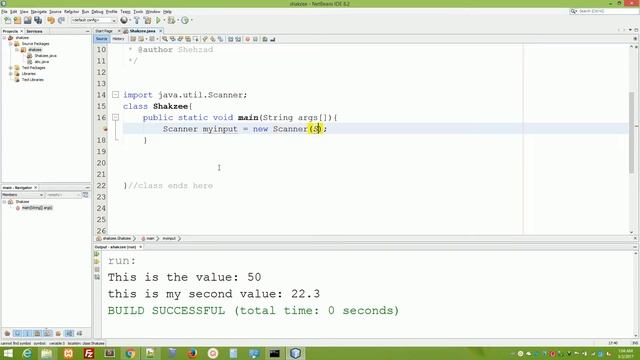Collapse the import fold on line 14

pyautogui.click(x=116, y=95)
